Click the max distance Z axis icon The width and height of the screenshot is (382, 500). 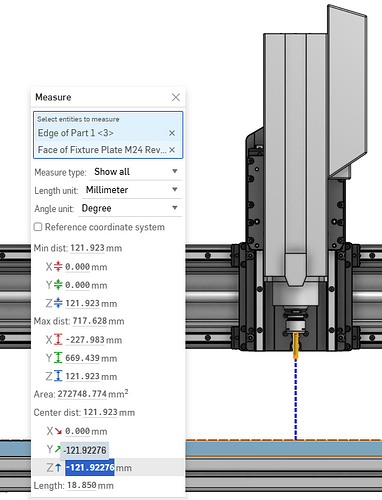click(x=58, y=376)
